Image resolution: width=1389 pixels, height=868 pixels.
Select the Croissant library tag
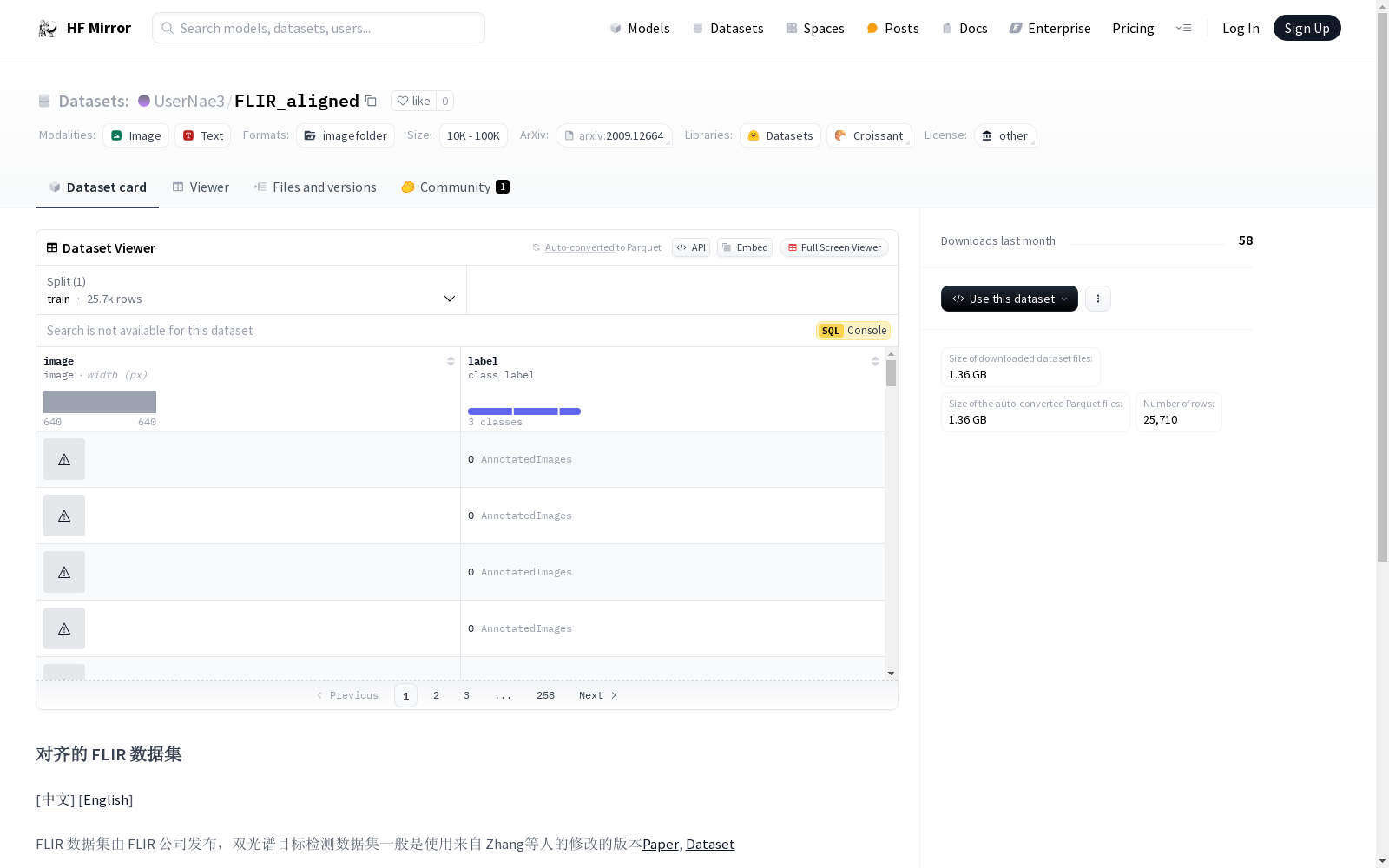(x=869, y=135)
